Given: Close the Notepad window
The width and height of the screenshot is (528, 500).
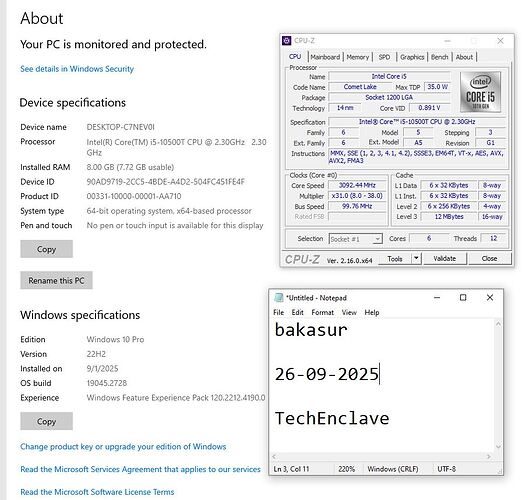Looking at the screenshot, I should tap(490, 298).
